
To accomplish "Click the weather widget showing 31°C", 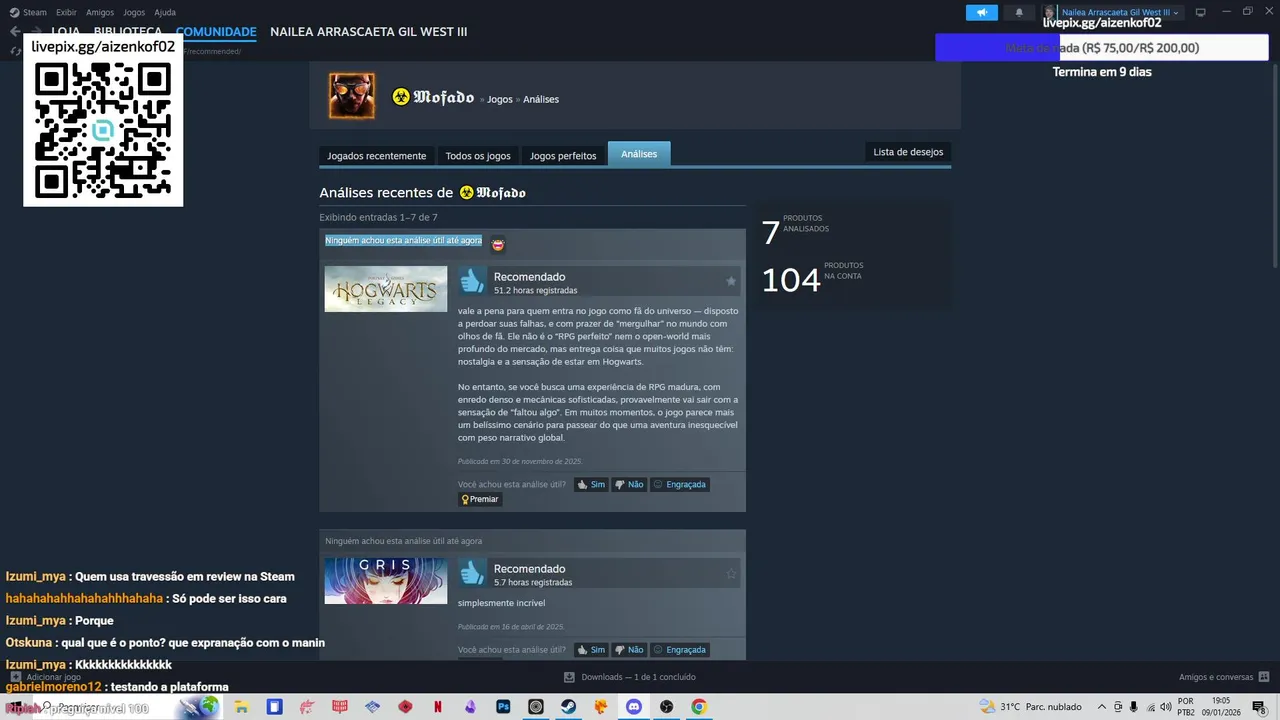I will point(1031,707).
